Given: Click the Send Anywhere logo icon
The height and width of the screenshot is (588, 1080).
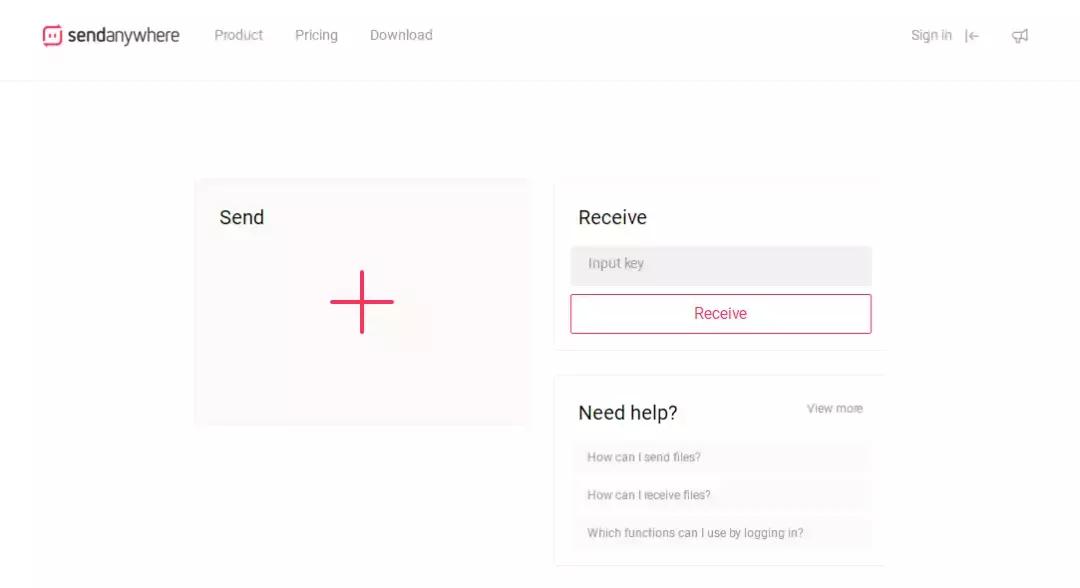Looking at the screenshot, I should pos(52,36).
